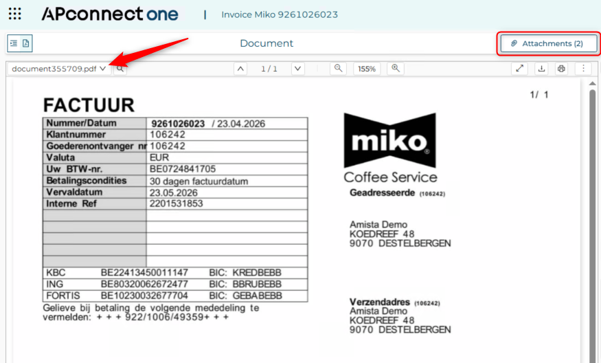Select '30 dagen factuurdatum' payment terms
The height and width of the screenshot is (363, 601).
199,181
